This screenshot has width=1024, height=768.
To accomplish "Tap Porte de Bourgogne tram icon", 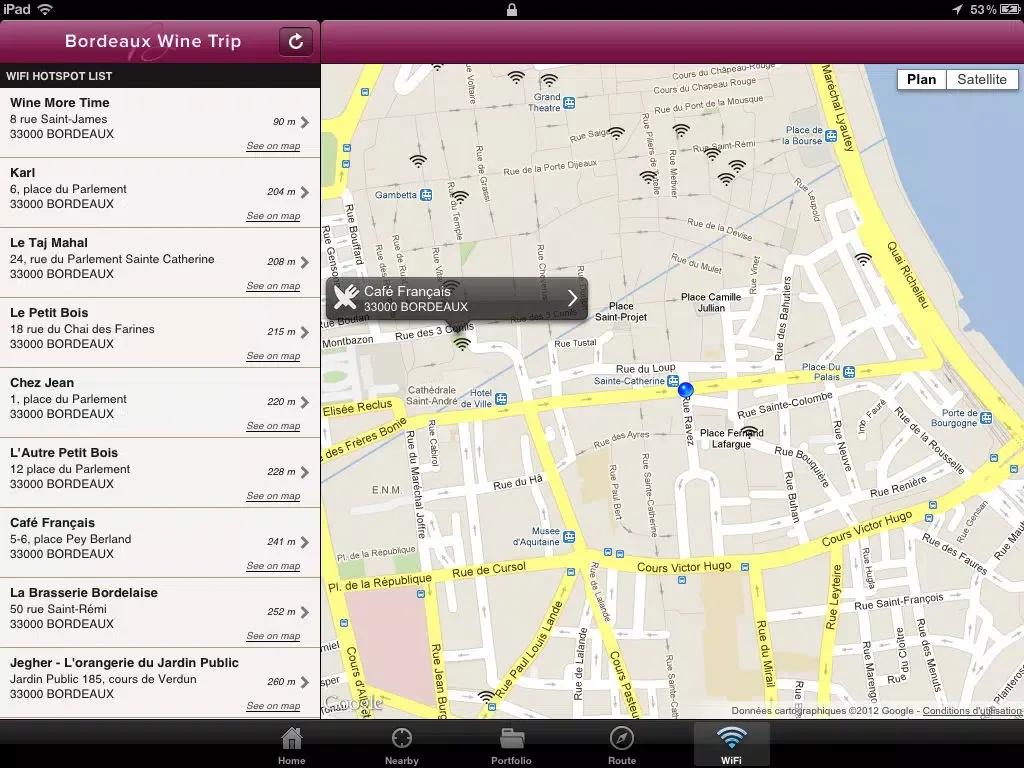I will click(986, 418).
